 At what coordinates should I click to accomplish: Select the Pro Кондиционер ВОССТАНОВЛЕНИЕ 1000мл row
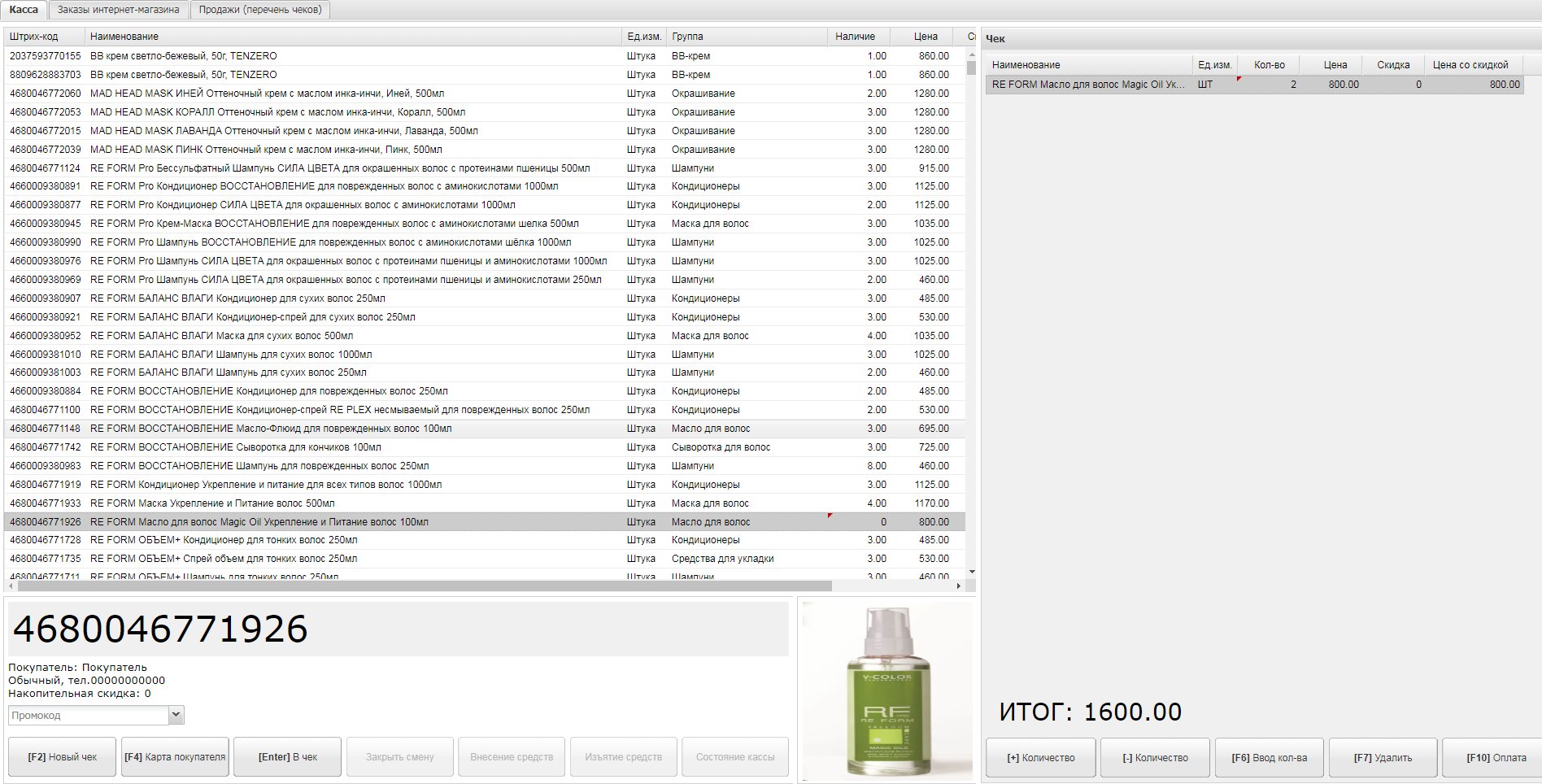click(485, 186)
